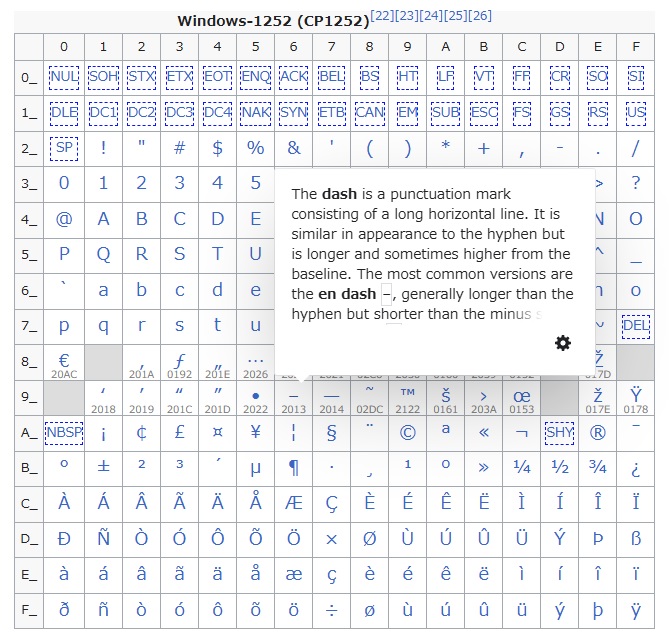Viewport: 669px width, 633px height.
Task: Click the copyright sign © cell
Action: point(407,433)
